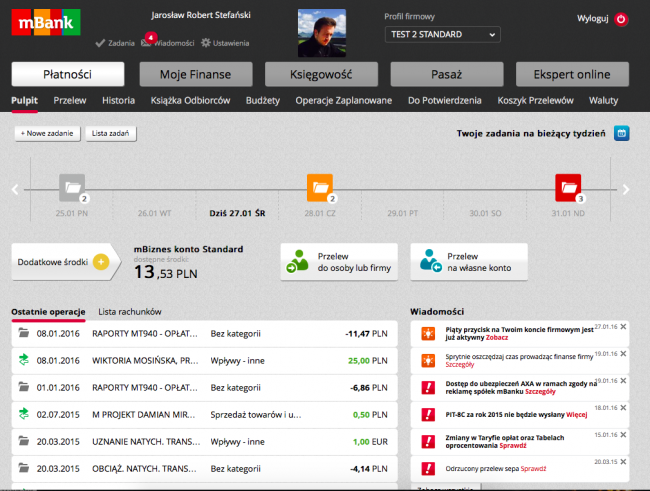This screenshot has width=650, height=491.
Task: Select the Księgowość main tab
Action: click(321, 74)
